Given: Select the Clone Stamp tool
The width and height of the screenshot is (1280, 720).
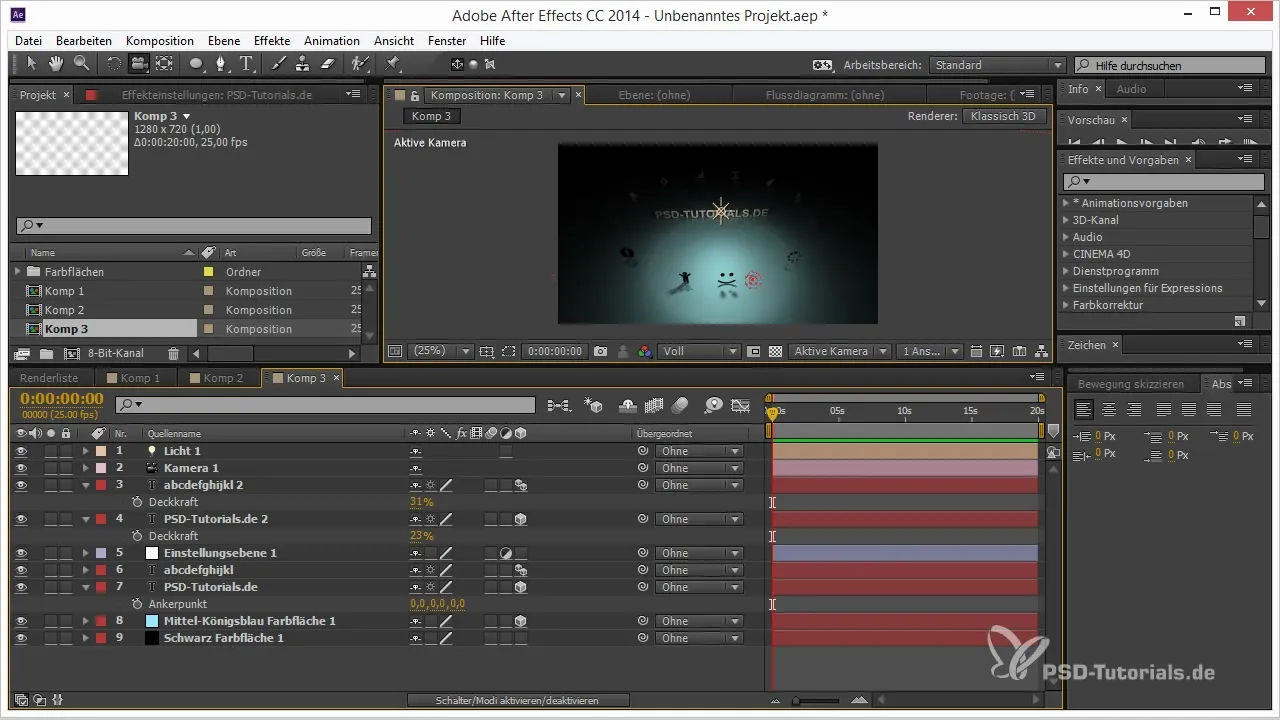Looking at the screenshot, I should tap(303, 64).
